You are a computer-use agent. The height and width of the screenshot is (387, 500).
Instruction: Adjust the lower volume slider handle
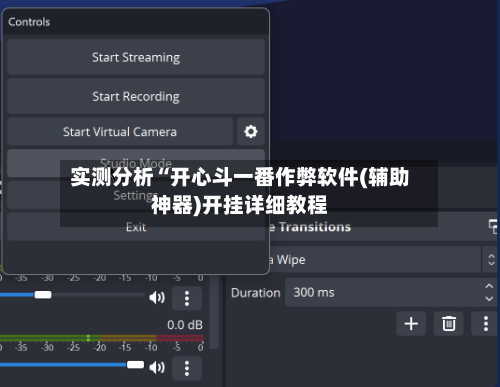[135, 365]
